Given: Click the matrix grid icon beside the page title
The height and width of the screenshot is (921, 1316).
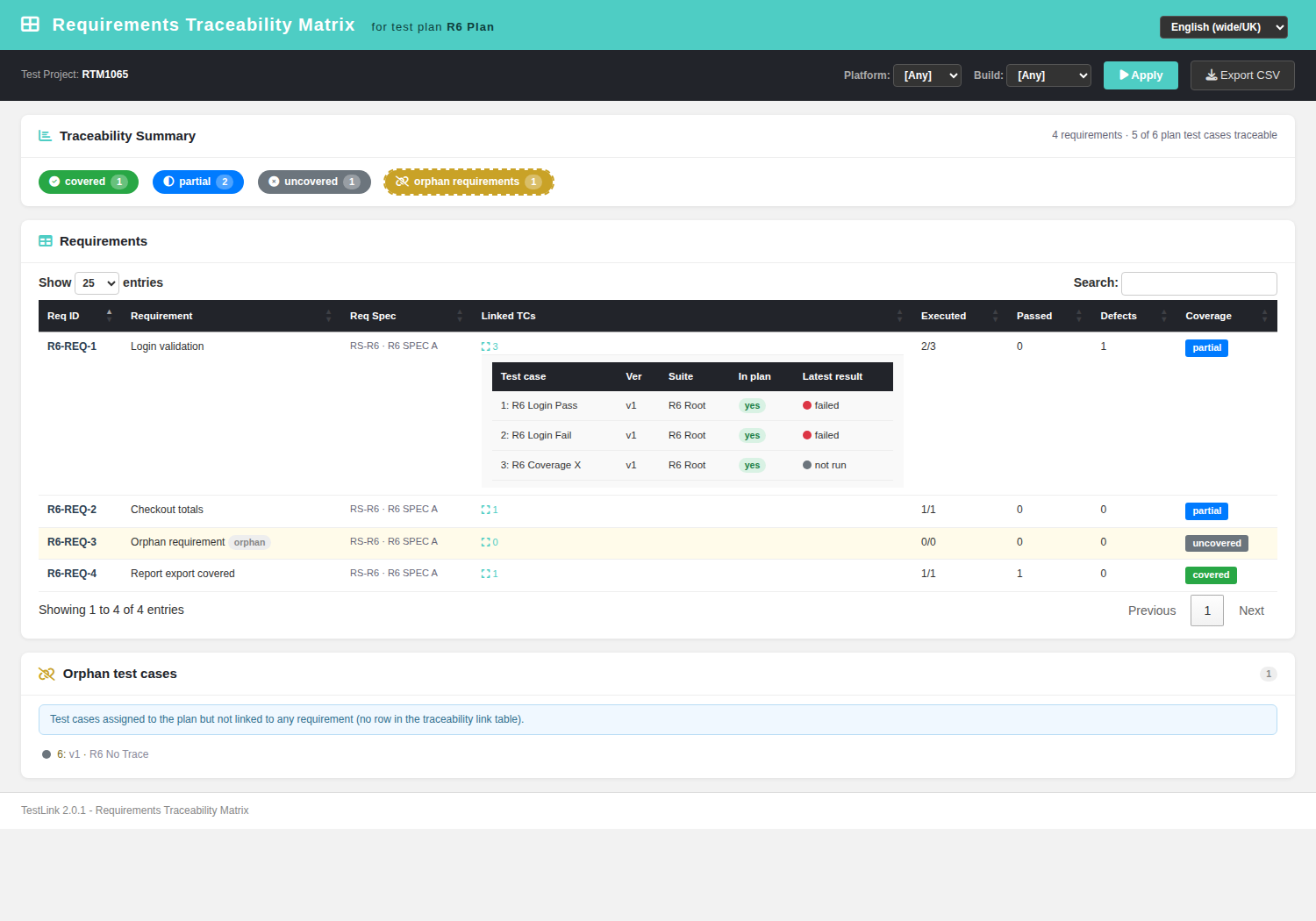Looking at the screenshot, I should (30, 25).
